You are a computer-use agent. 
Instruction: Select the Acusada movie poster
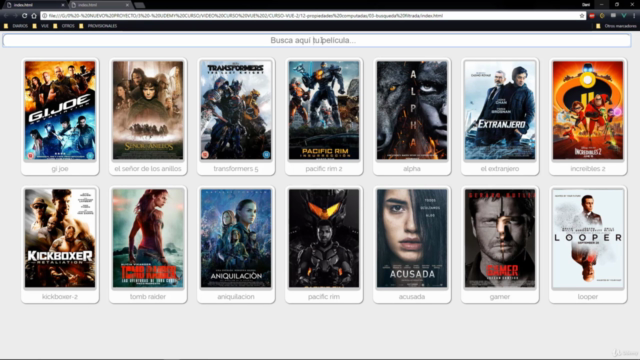pos(412,238)
